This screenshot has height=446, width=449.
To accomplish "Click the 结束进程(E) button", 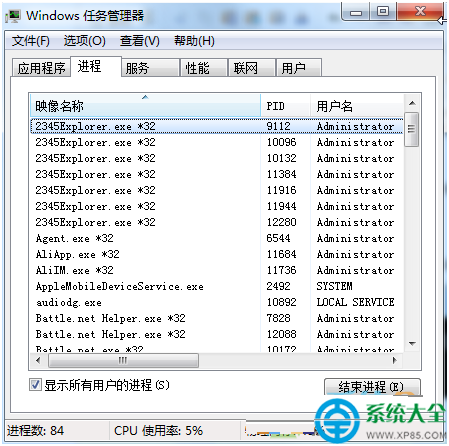I will pyautogui.click(x=372, y=387).
